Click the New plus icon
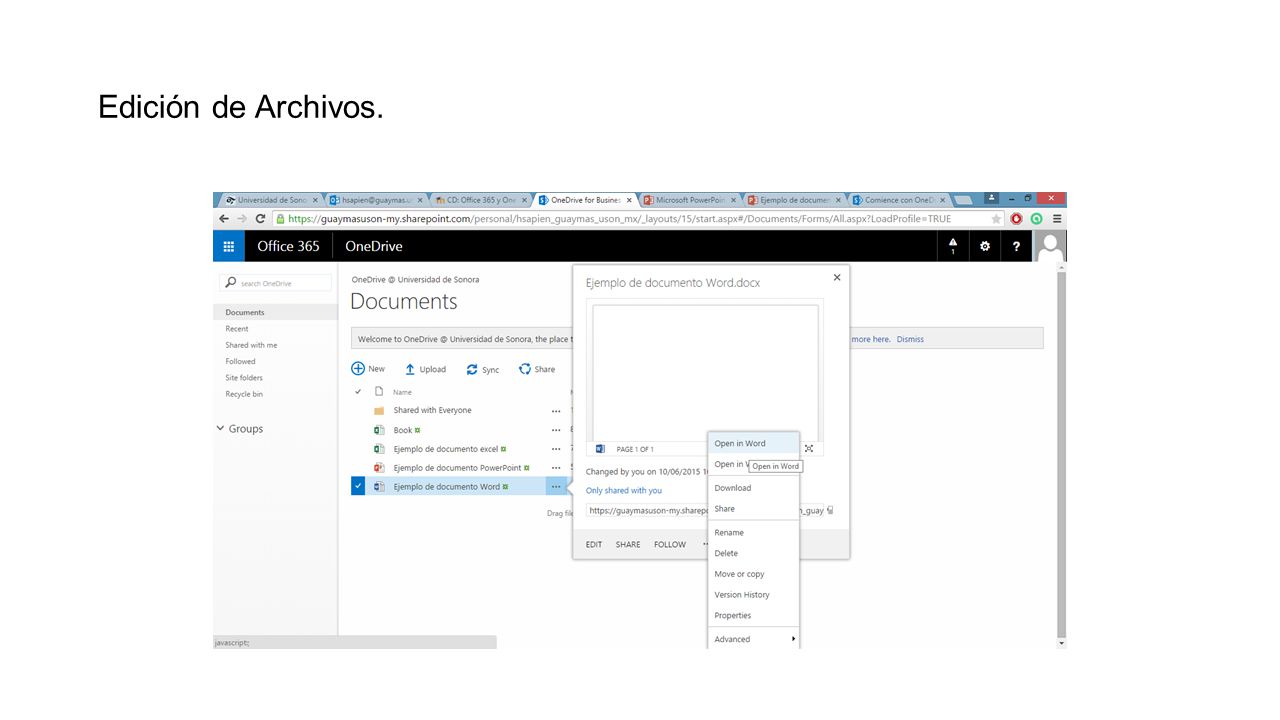This screenshot has width=1280, height=720. pyautogui.click(x=358, y=369)
